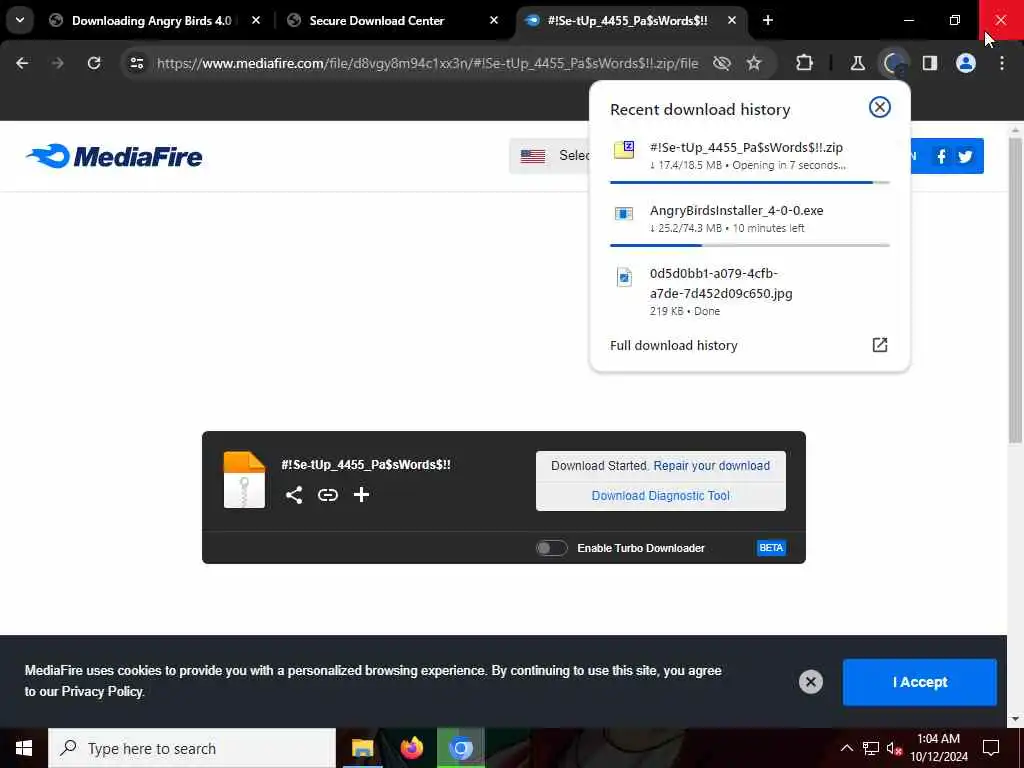Open Windows Start menu
Image resolution: width=1024 pixels, height=768 pixels.
[24, 748]
